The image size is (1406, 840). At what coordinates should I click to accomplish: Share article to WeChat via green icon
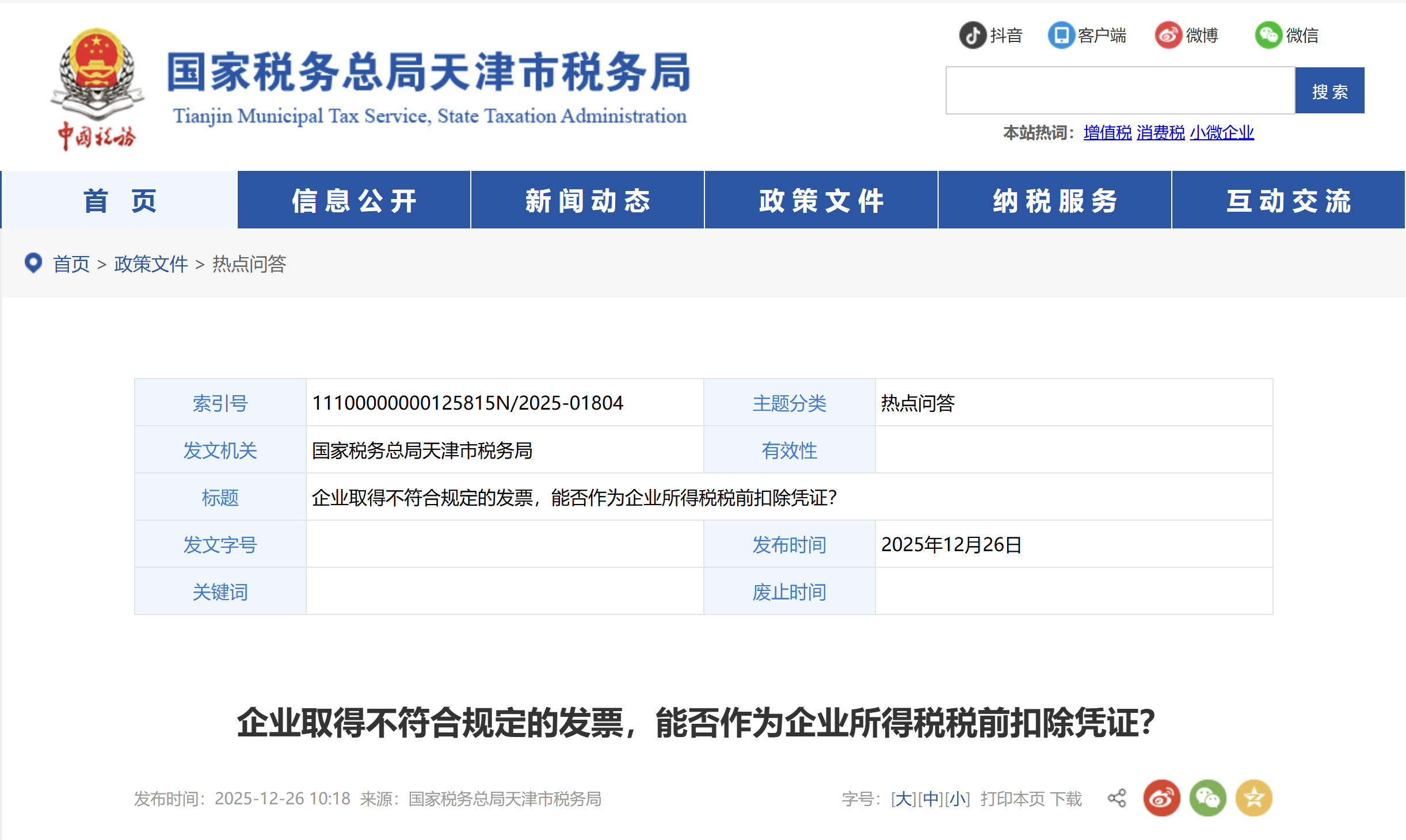(x=1207, y=798)
